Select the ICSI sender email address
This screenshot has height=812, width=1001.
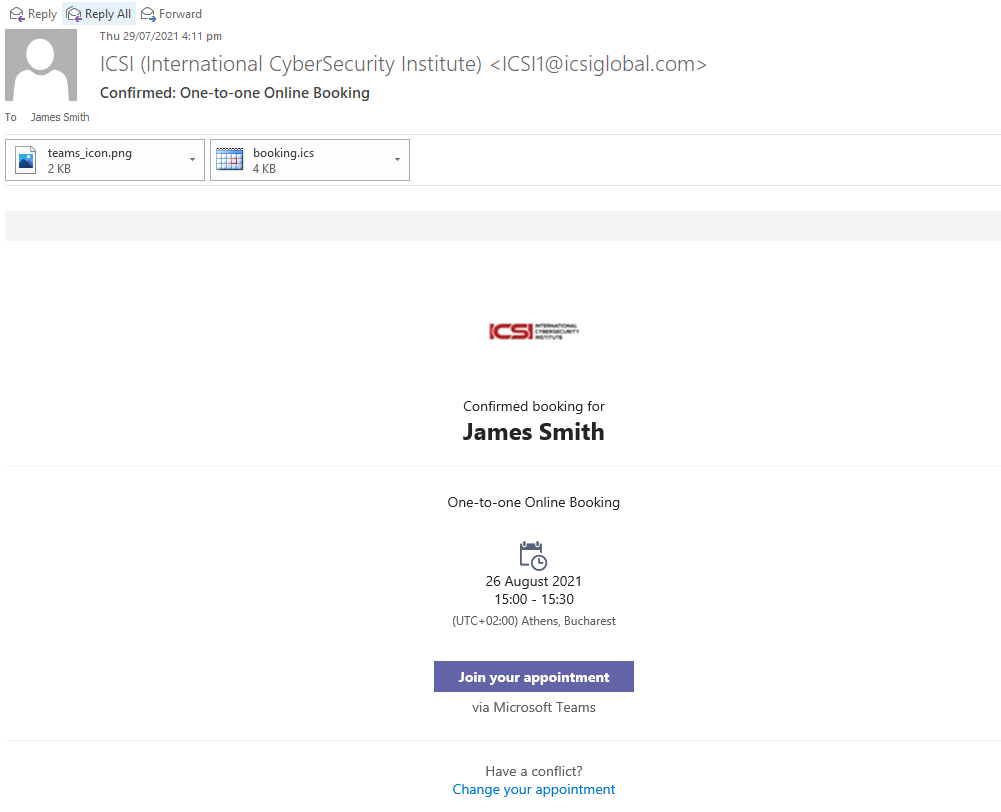[598, 64]
